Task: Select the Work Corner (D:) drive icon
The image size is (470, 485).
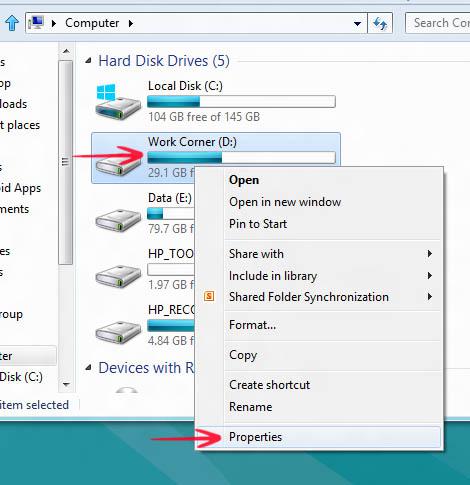Action: pos(118,165)
